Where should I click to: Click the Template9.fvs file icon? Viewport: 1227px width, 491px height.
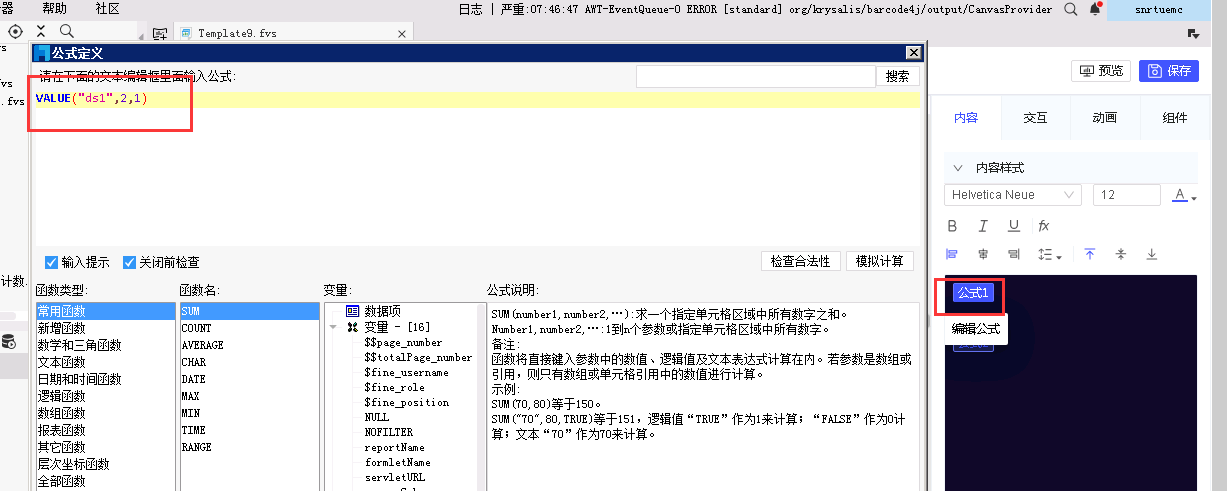click(186, 33)
